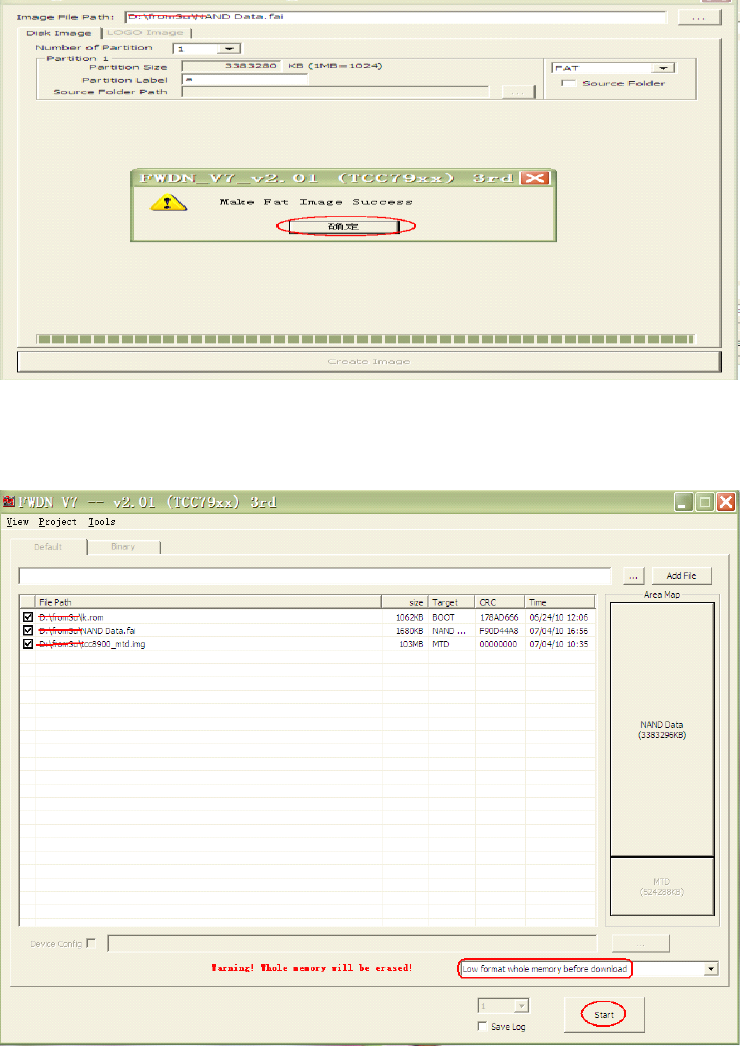This screenshot has height=1046, width=740.
Task: Open the Tools menu
Action: coord(101,522)
